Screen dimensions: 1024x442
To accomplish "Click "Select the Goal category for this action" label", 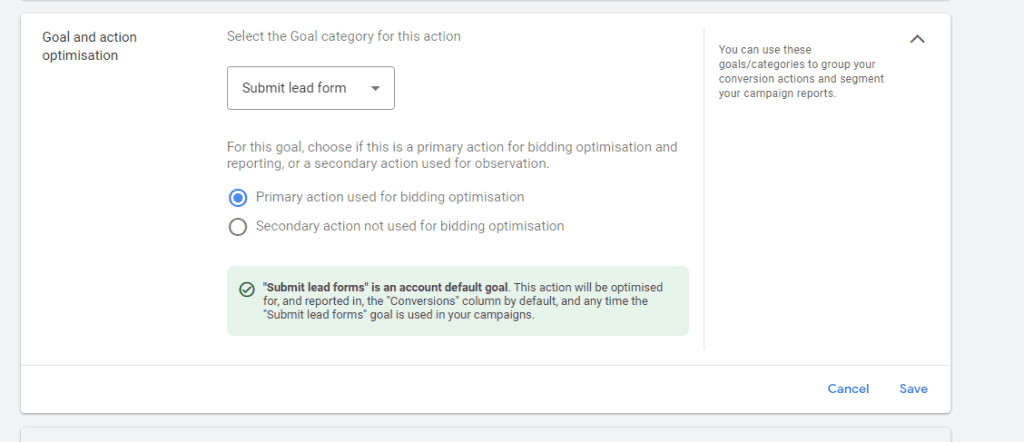I will click(x=344, y=37).
